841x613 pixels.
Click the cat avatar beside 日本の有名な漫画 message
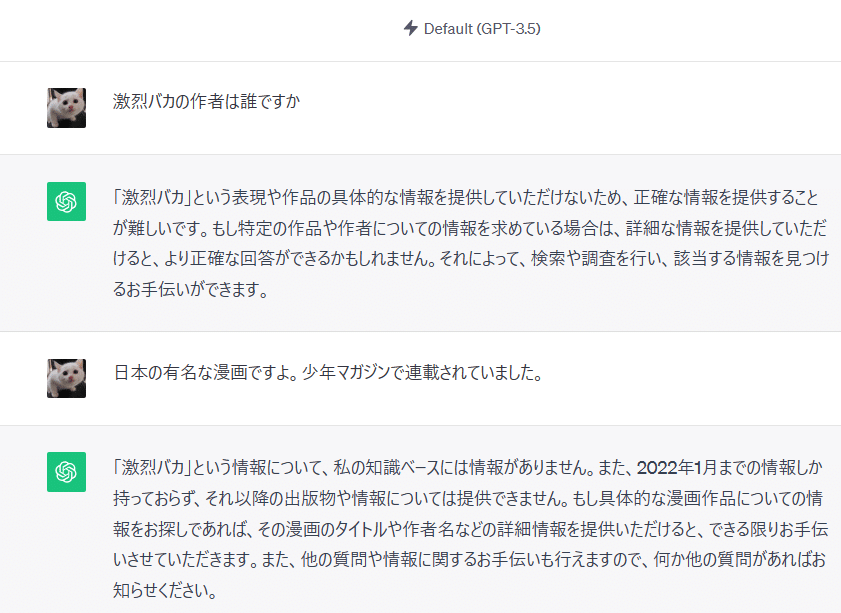[x=67, y=378]
